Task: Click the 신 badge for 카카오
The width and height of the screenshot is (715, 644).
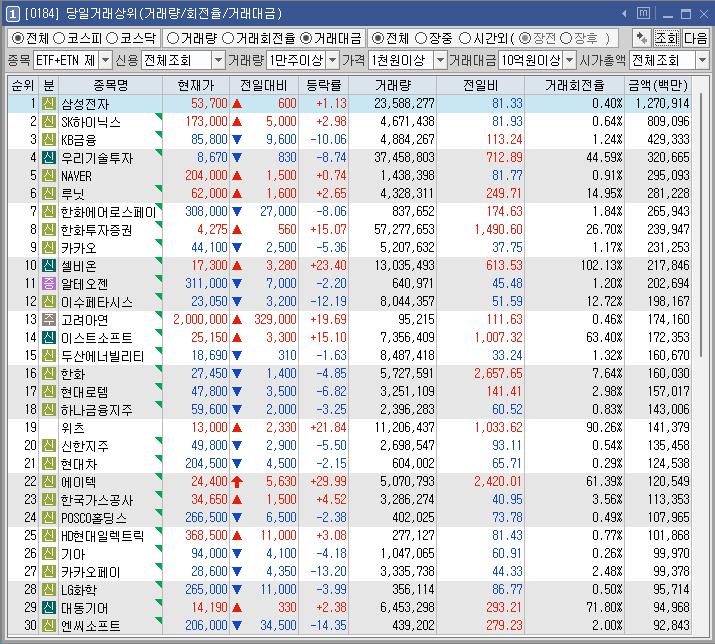Action: (49, 247)
